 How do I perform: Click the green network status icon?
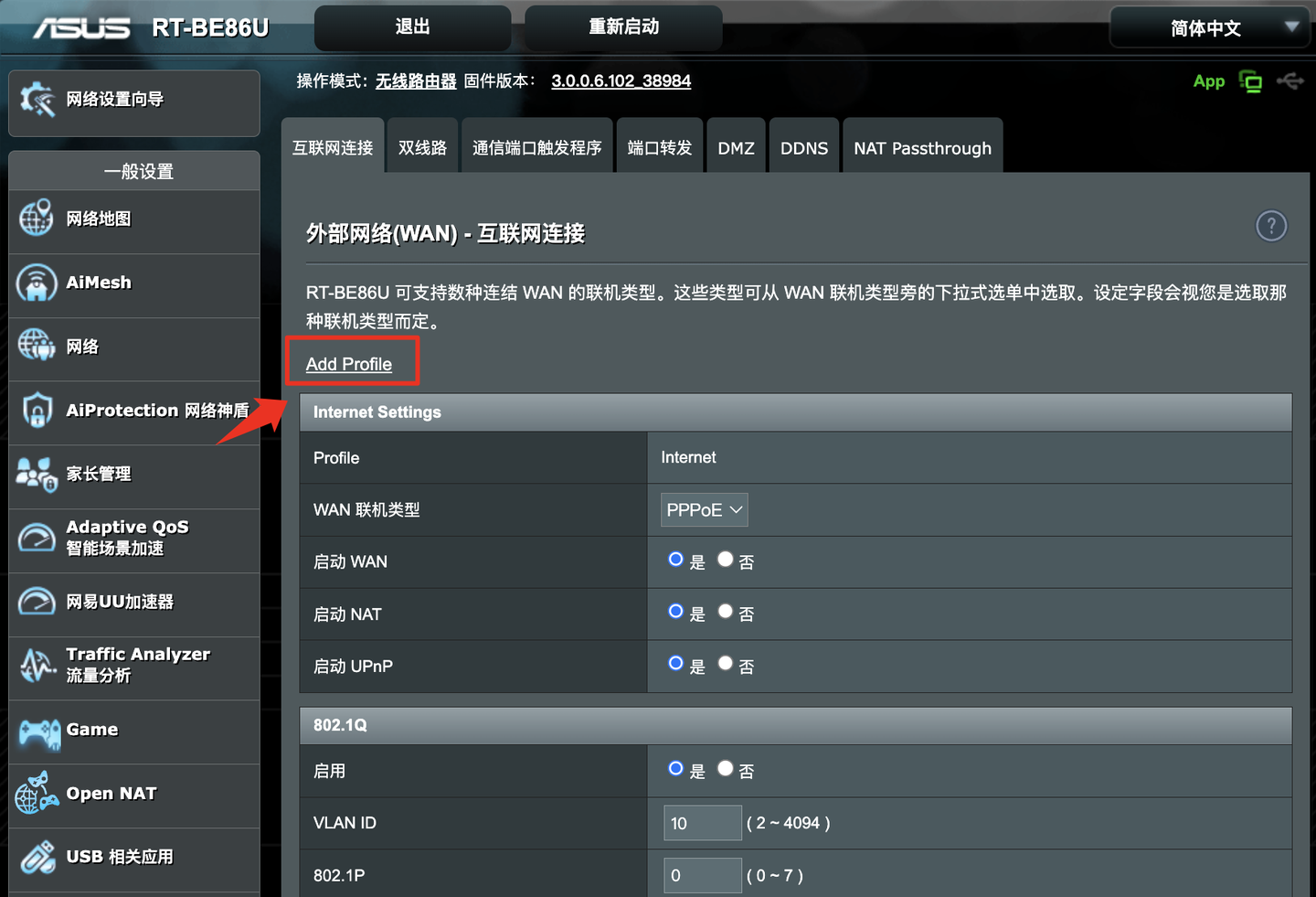click(1250, 81)
